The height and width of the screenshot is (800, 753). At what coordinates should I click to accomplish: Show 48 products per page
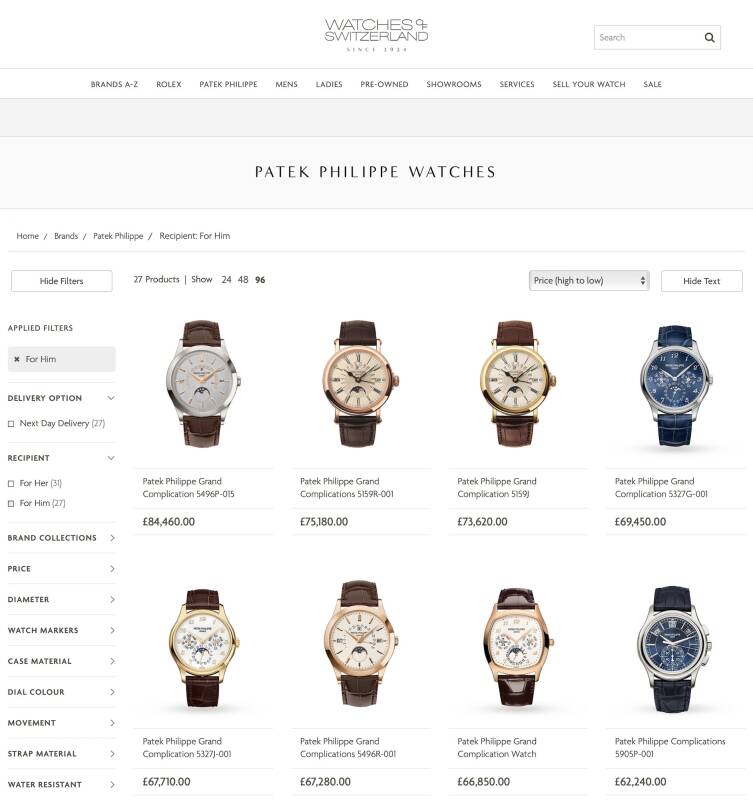pyautogui.click(x=243, y=280)
